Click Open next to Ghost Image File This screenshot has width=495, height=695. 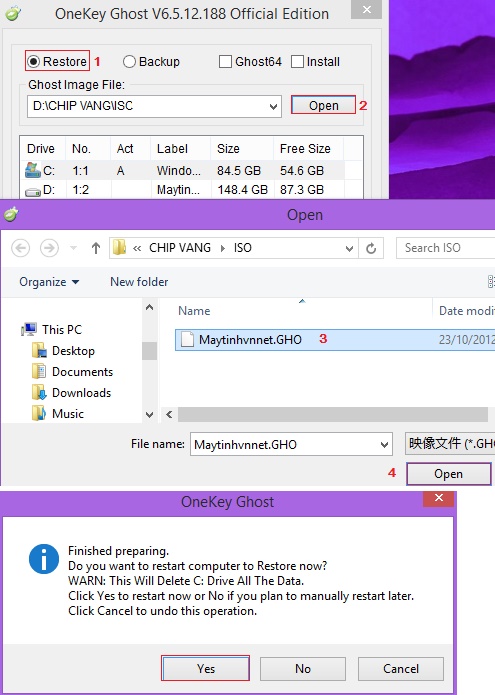coord(324,105)
